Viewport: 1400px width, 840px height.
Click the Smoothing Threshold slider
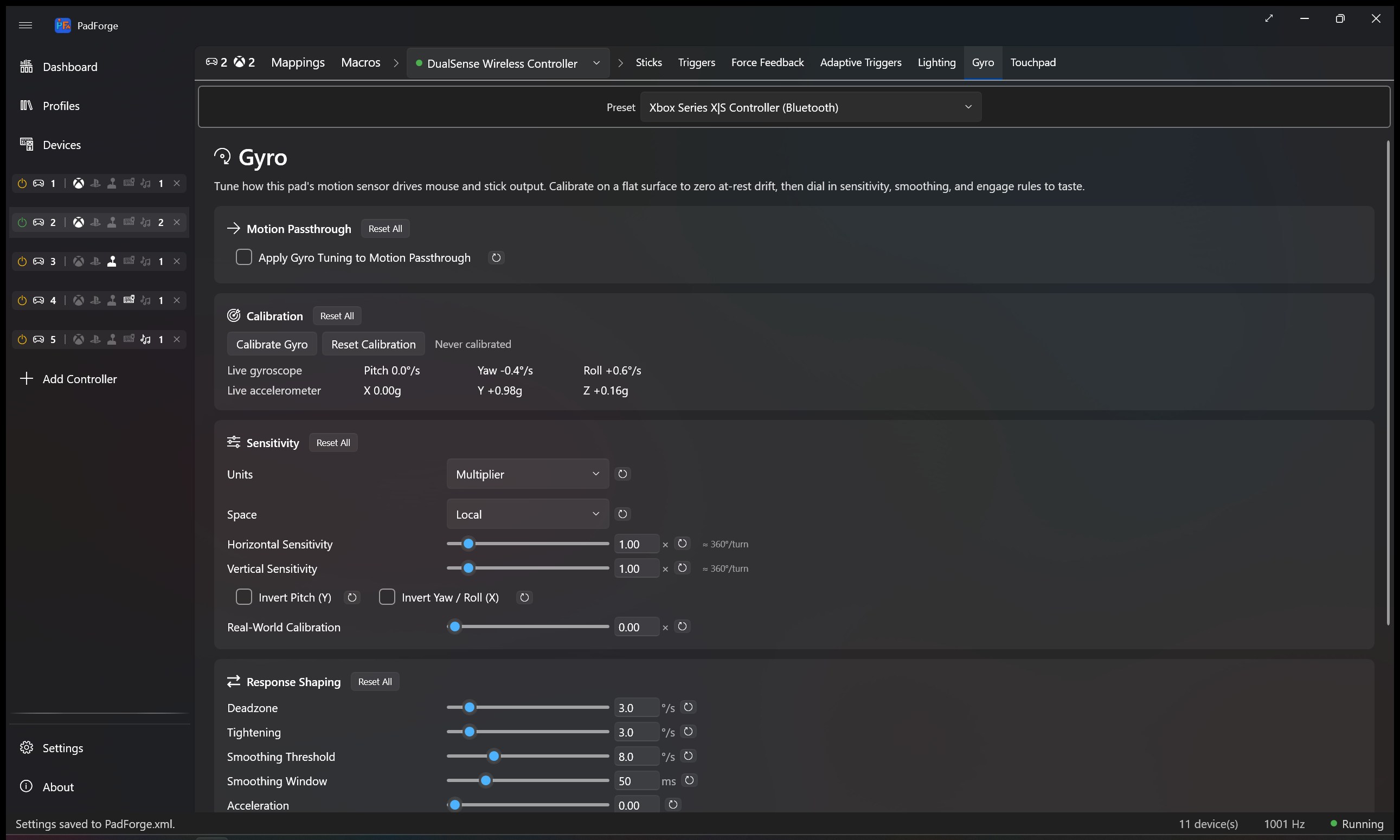click(527, 756)
